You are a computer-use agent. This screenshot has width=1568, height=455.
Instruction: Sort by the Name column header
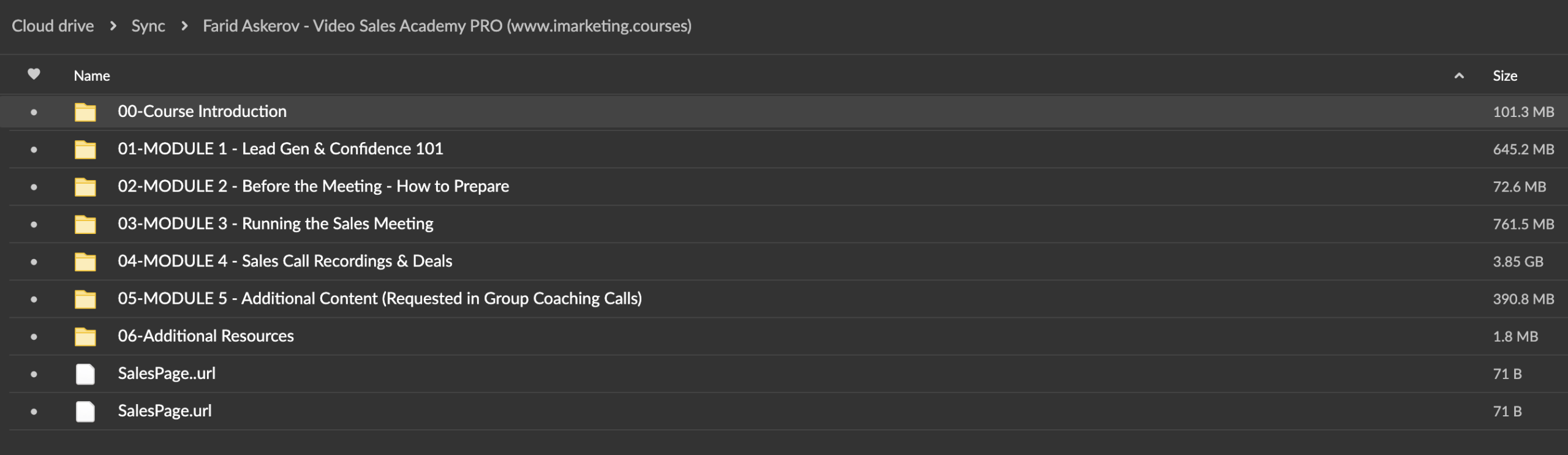pyautogui.click(x=92, y=75)
